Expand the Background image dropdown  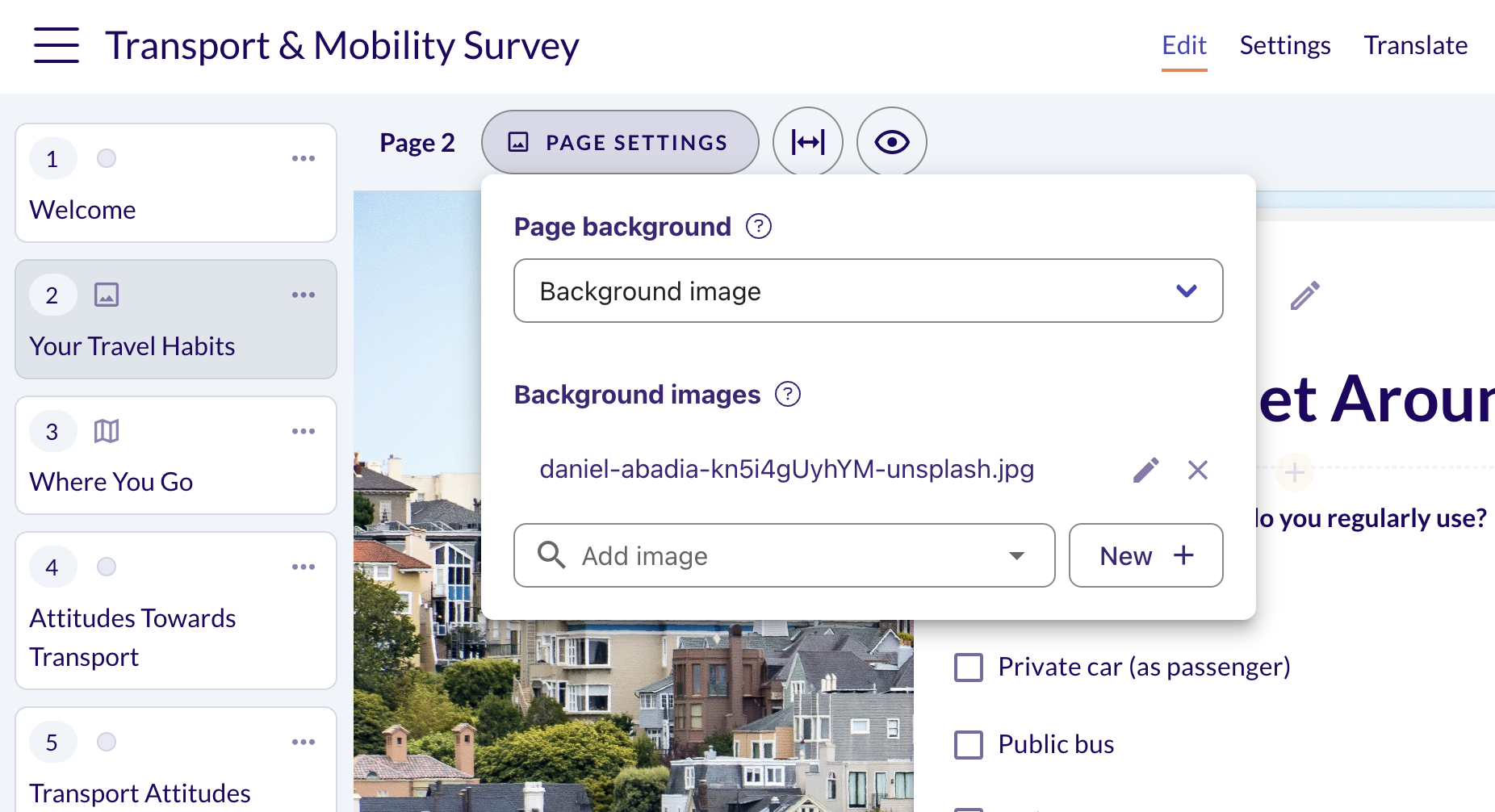869,291
